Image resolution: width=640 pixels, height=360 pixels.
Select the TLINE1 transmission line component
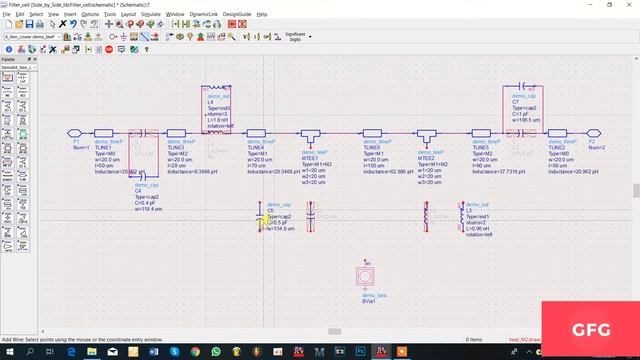click(104, 133)
